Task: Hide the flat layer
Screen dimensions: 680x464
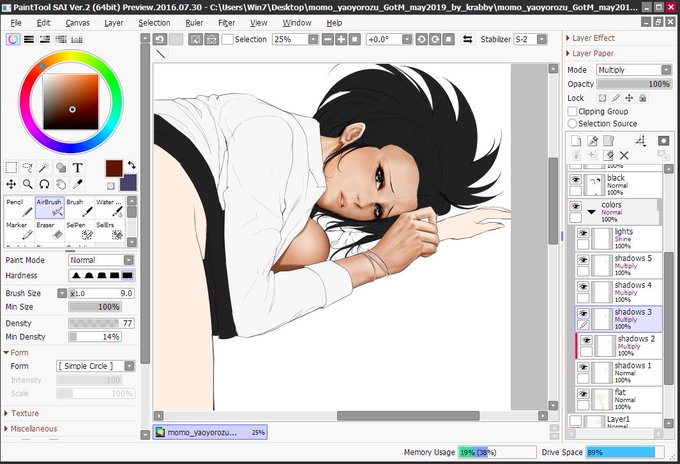Action: click(x=583, y=394)
